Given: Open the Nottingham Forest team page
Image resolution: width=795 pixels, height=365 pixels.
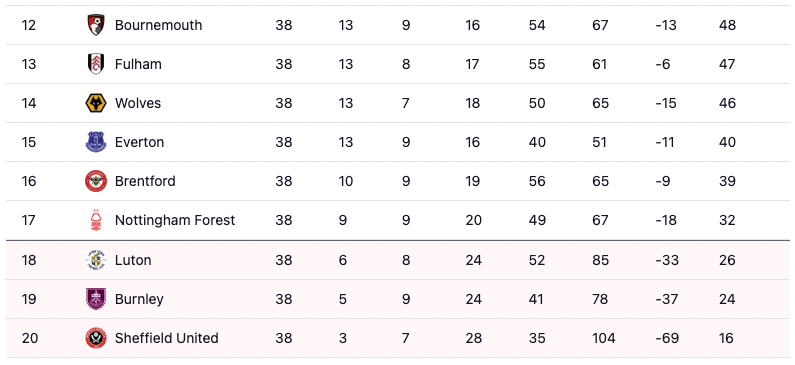Looking at the screenshot, I should coord(175,220).
